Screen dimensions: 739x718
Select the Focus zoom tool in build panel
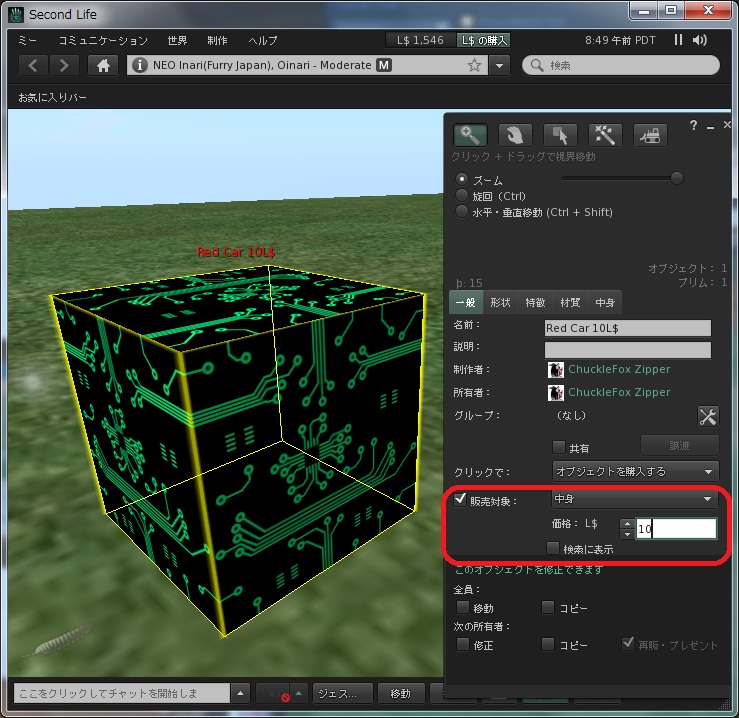470,135
